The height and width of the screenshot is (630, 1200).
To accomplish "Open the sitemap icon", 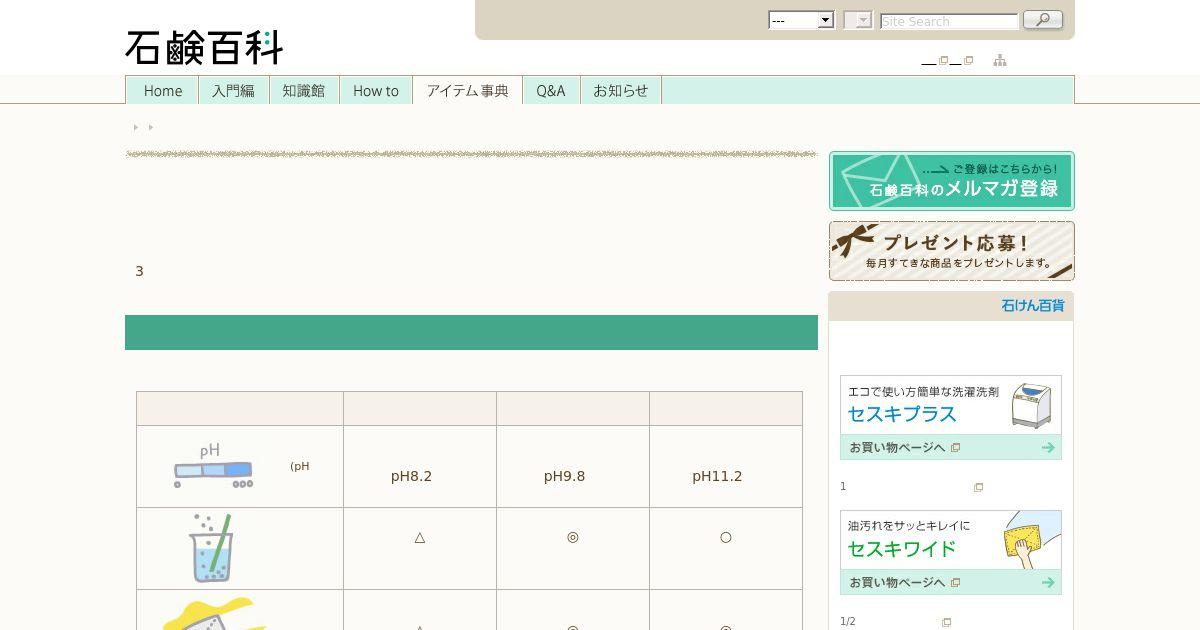I will [999, 61].
